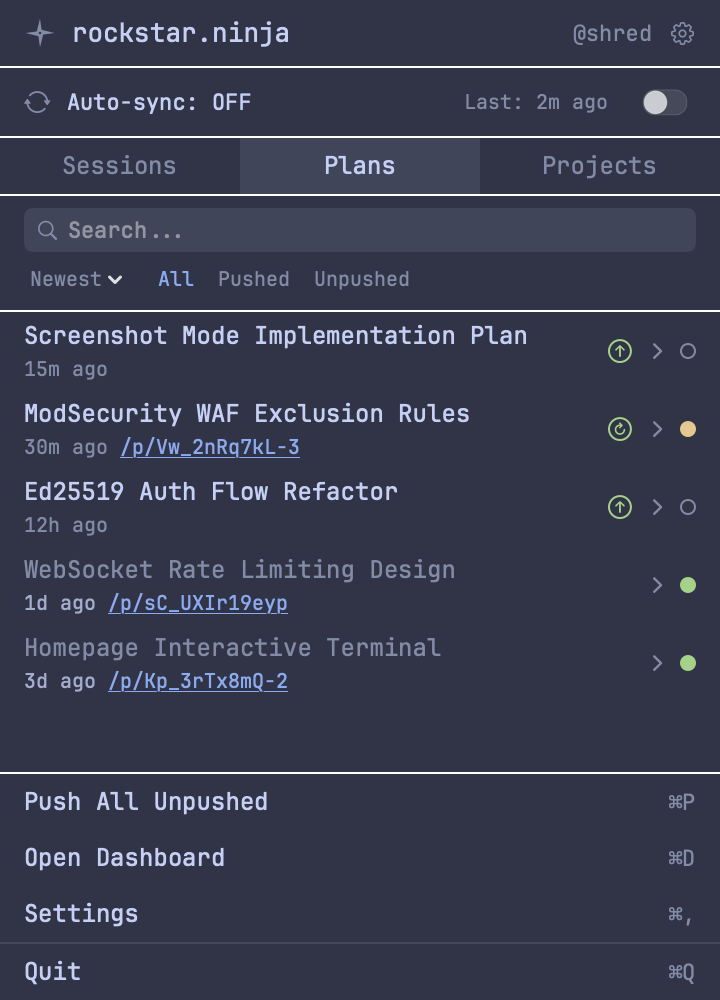The width and height of the screenshot is (720, 1000).
Task: Enable the Auto-sync toggle switch
Action: click(x=664, y=101)
